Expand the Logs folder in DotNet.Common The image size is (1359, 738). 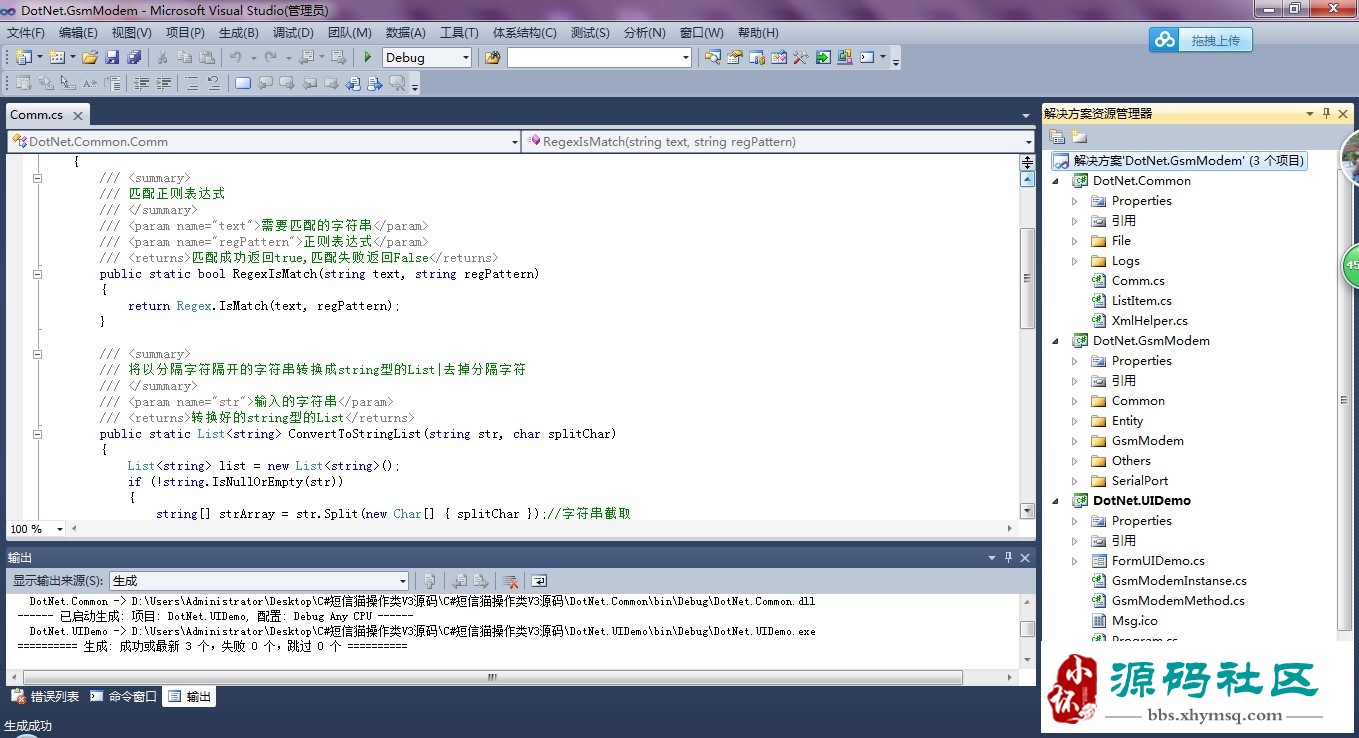coord(1075,261)
